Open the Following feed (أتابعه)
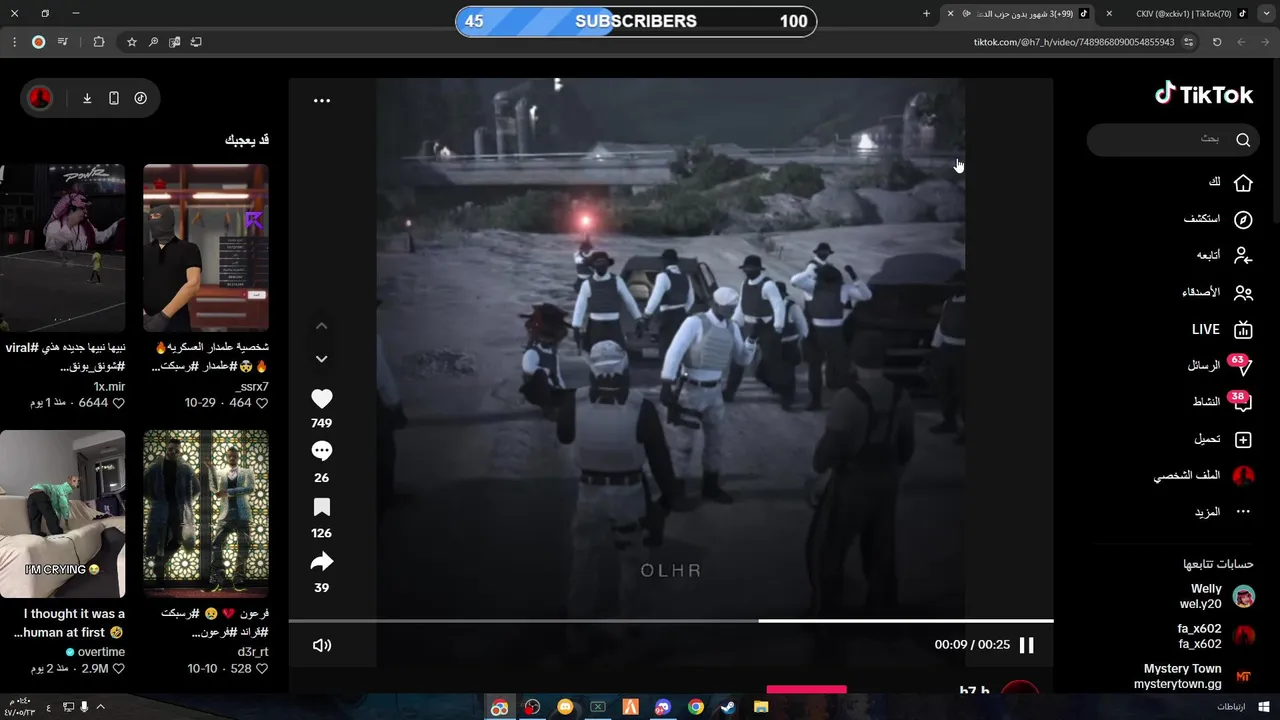1280x720 pixels. [x=1225, y=256]
